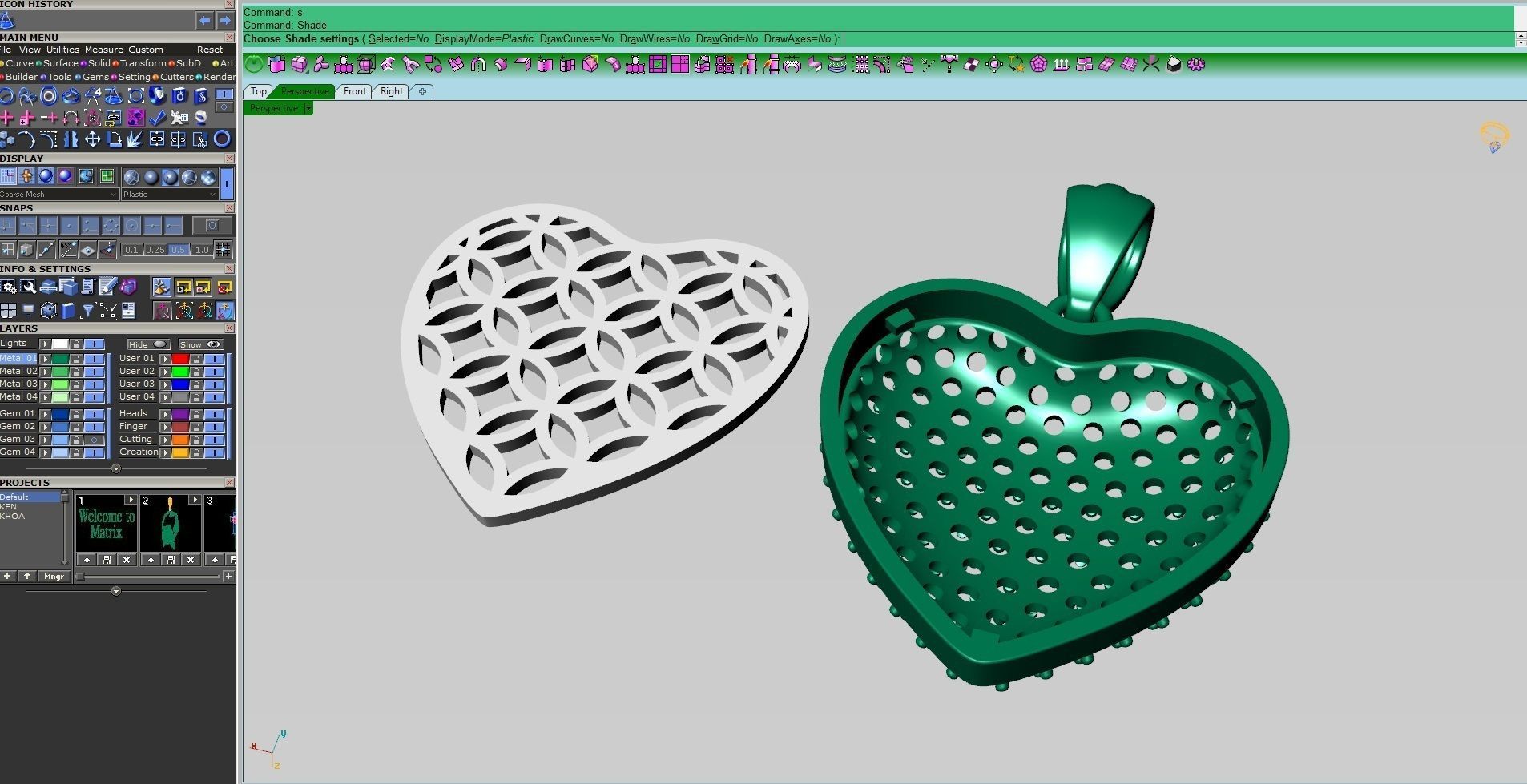Click the pink arch SubD tool icon
Screen dimensions: 1527x784
pyautogui.click(x=478, y=64)
